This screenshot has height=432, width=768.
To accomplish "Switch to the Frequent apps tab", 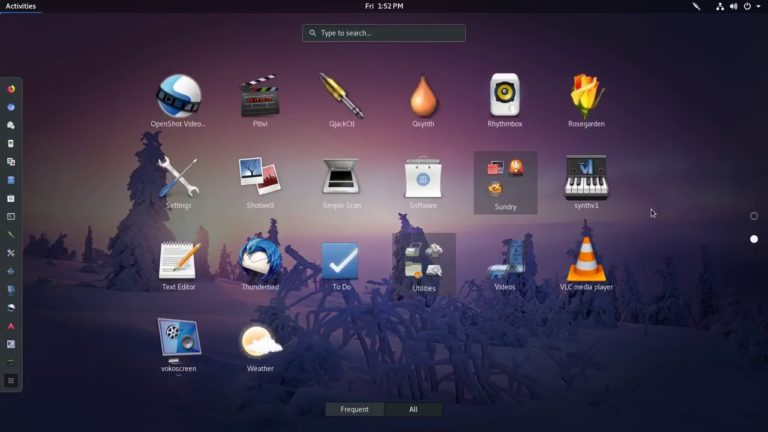I will click(355, 409).
